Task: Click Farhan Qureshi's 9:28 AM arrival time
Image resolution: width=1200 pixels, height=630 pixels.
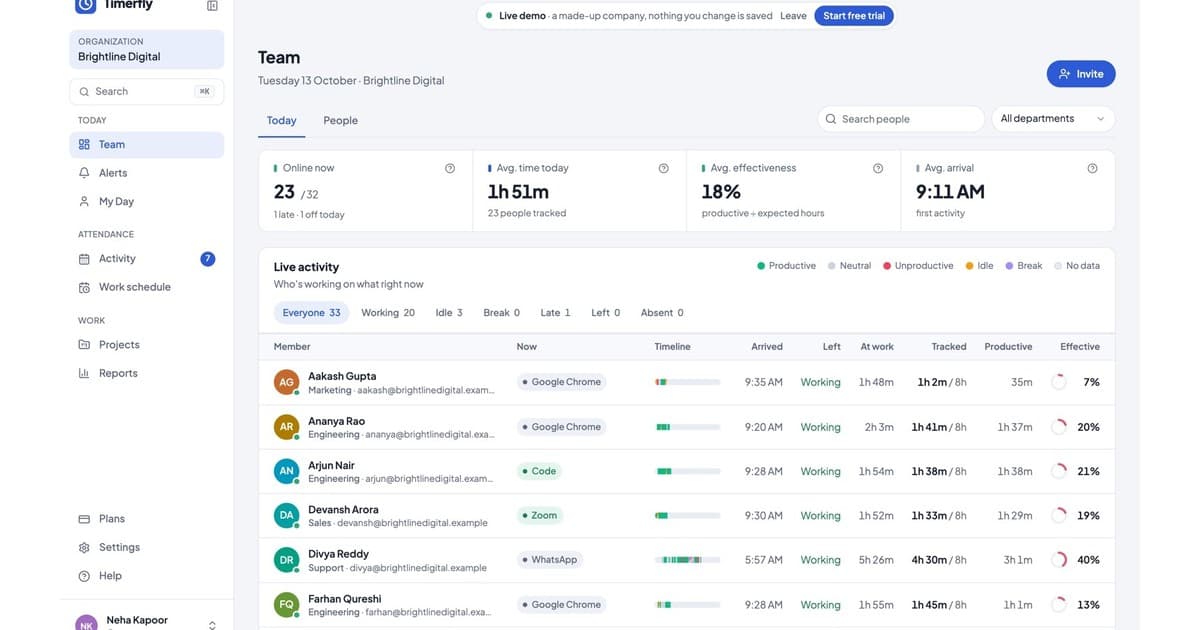Action: (764, 605)
